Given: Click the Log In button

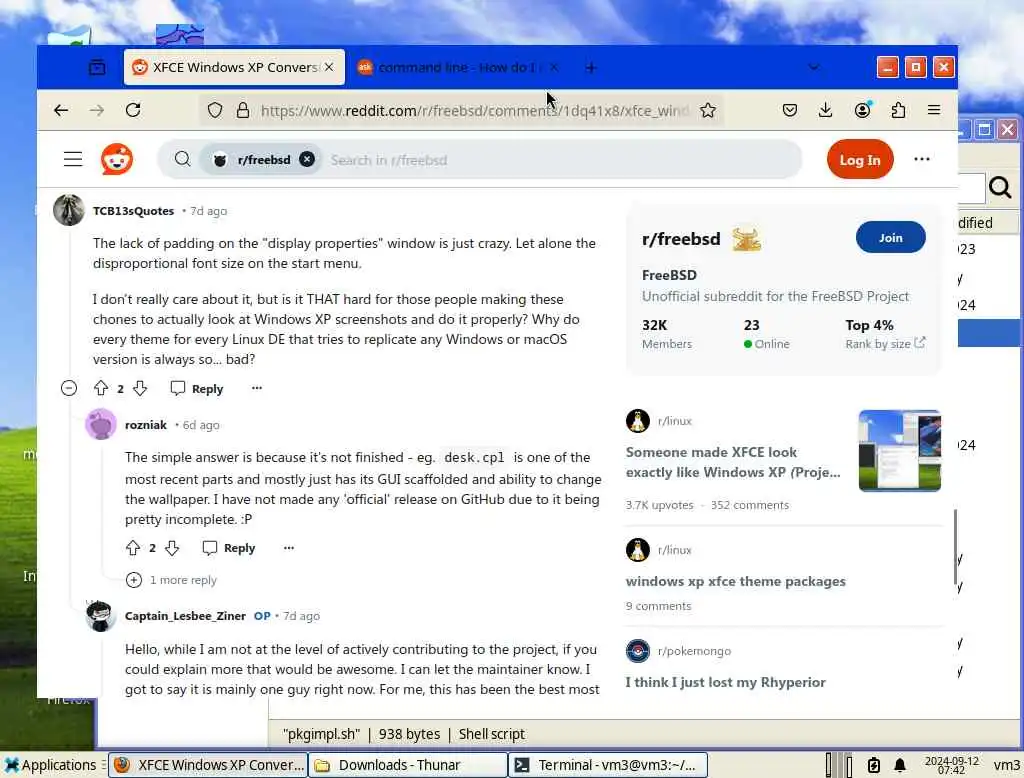Looking at the screenshot, I should (x=859, y=159).
